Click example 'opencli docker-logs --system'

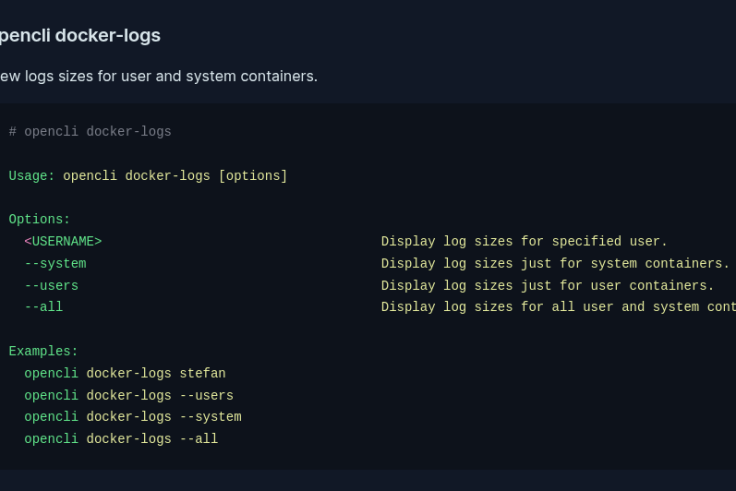[133, 417]
